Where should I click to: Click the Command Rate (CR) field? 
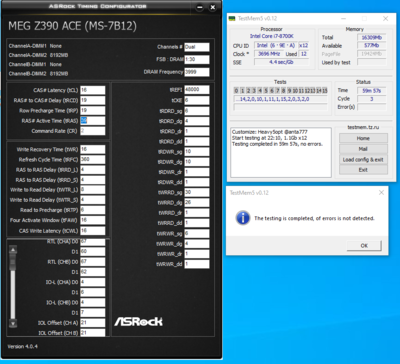92,131
